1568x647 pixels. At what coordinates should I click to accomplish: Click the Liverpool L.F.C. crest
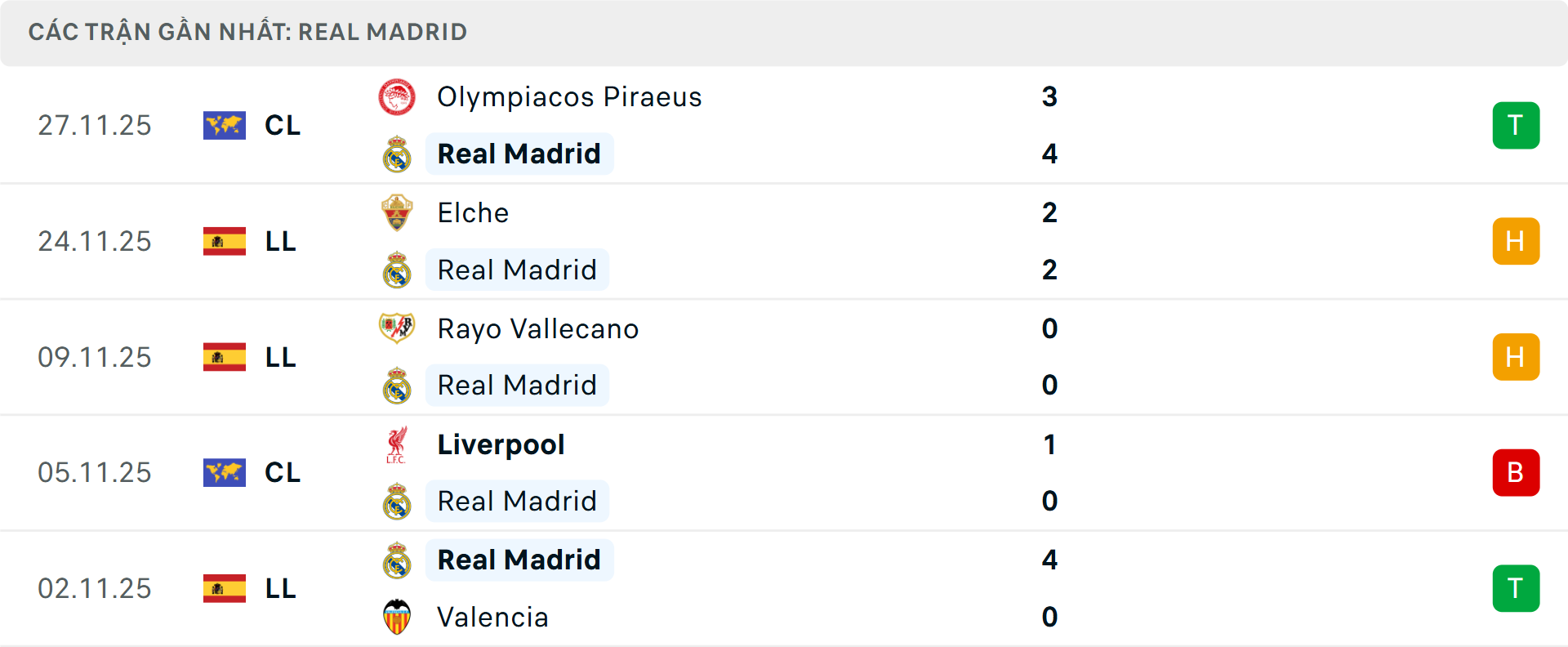398,444
